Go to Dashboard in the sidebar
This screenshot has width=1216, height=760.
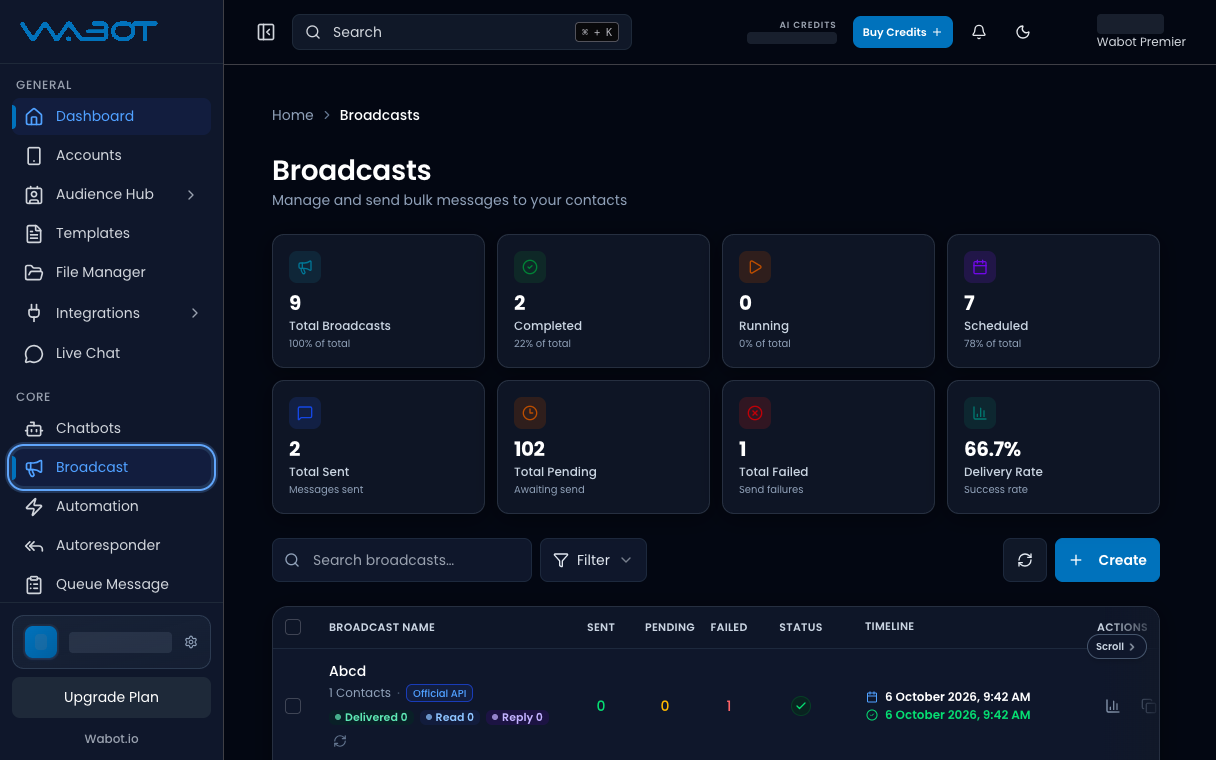pos(111,116)
